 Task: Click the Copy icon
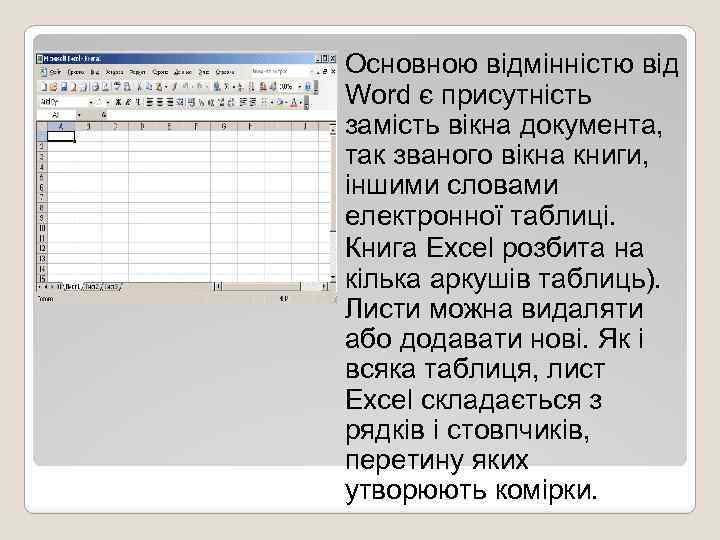[149, 87]
